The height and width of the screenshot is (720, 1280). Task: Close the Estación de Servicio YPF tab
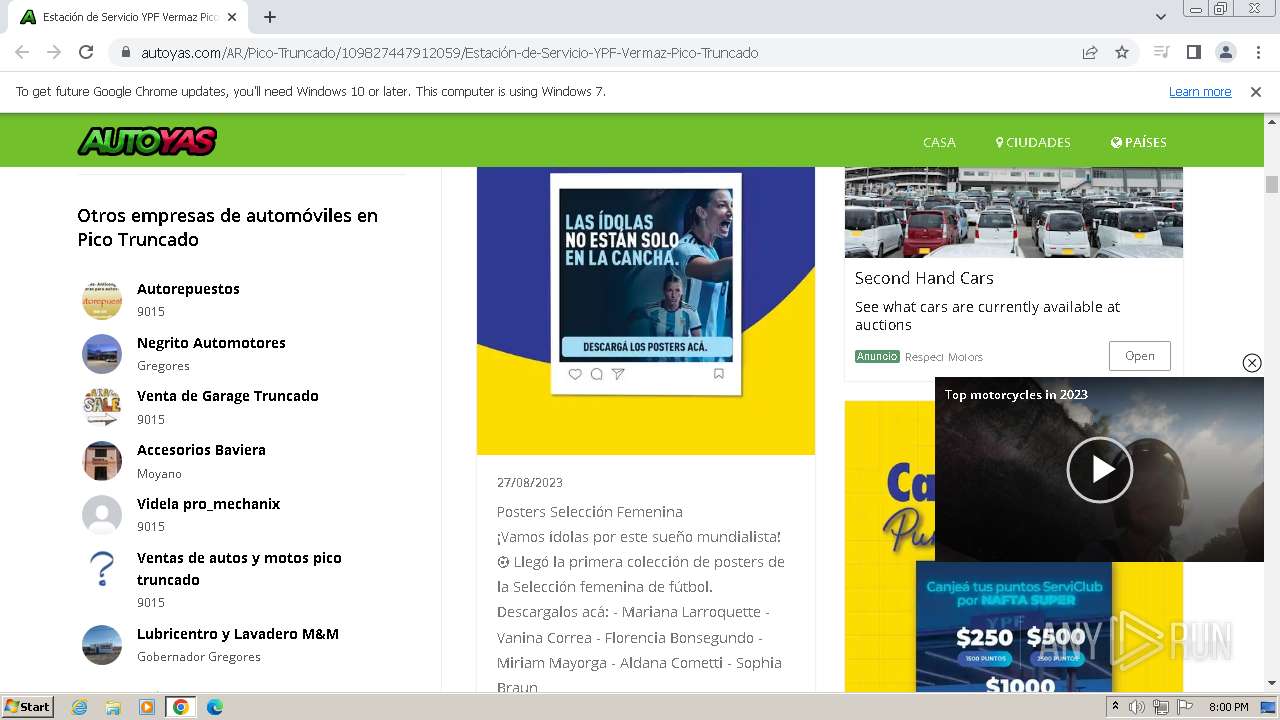coord(232,17)
